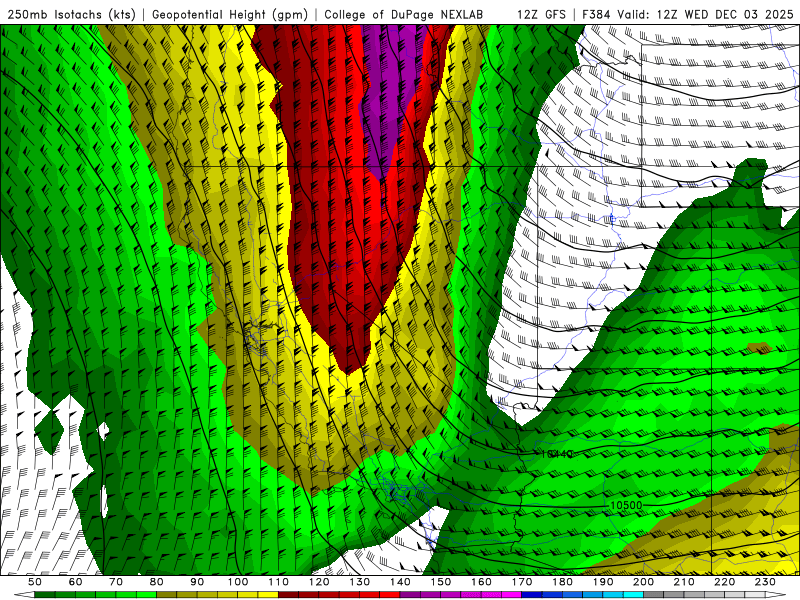Click the 150 value on the color scale
Viewport: 800px width, 600px height.
click(441, 582)
